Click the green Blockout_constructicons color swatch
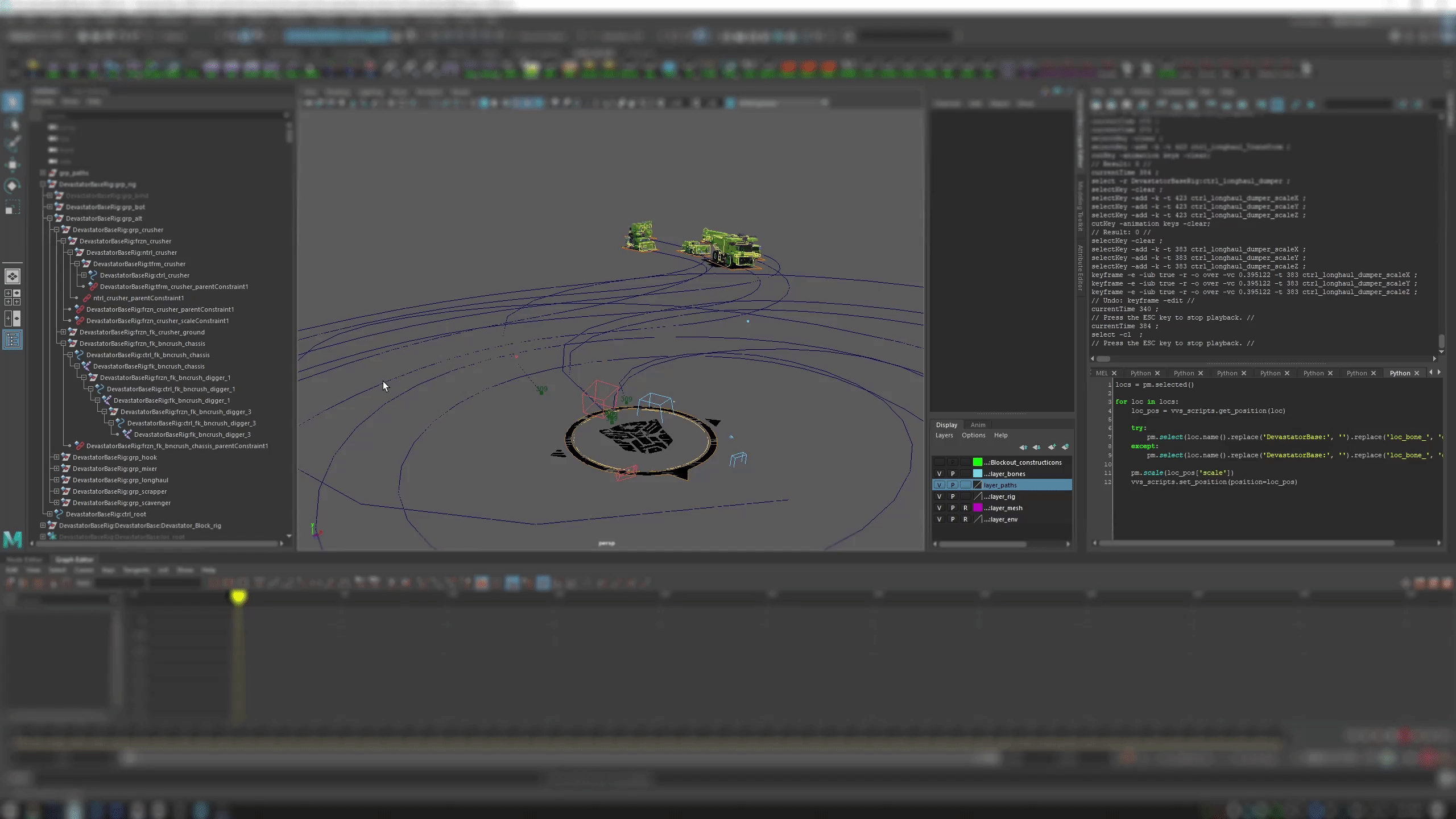Viewport: 1456px width, 819px height. tap(977, 462)
